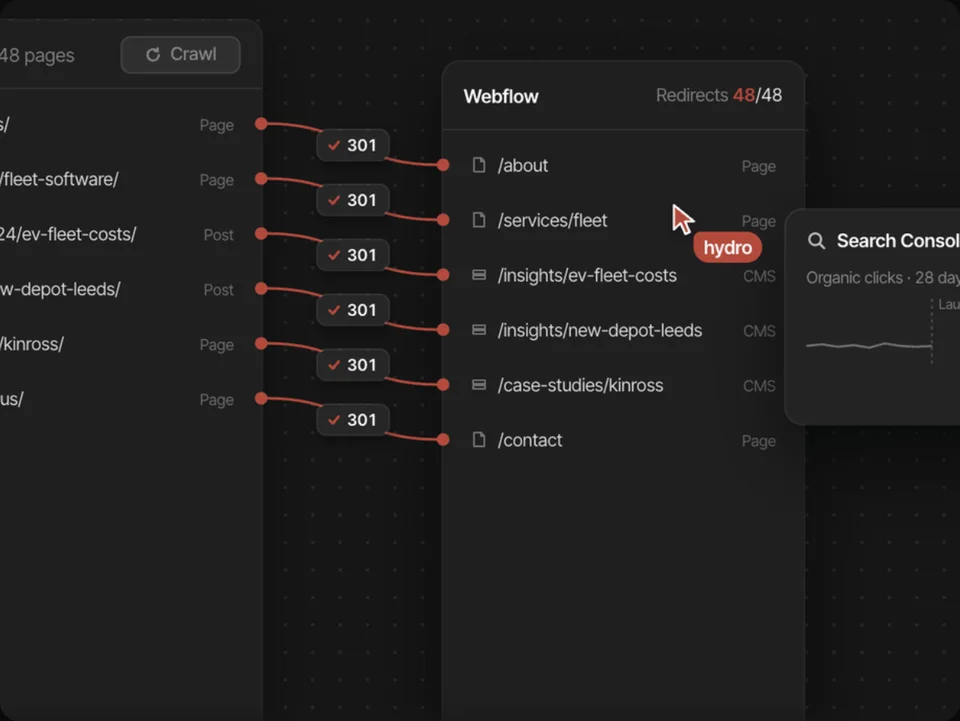Click the 301 badge leading to /about
This screenshot has height=721, width=960.
353,145
